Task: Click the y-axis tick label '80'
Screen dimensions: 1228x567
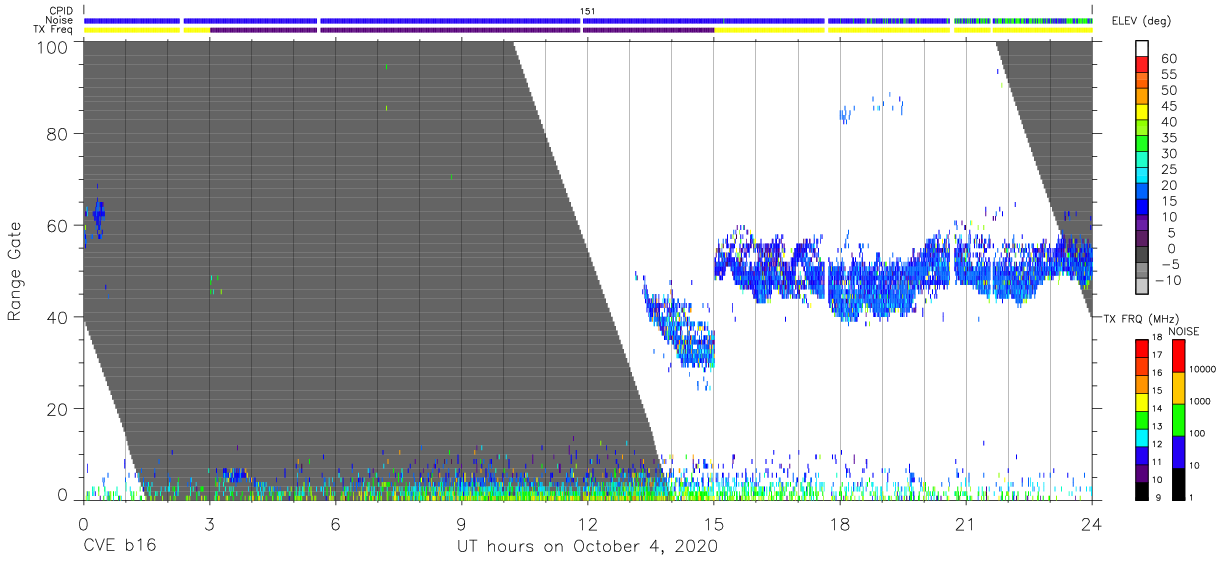Action: coord(56,133)
